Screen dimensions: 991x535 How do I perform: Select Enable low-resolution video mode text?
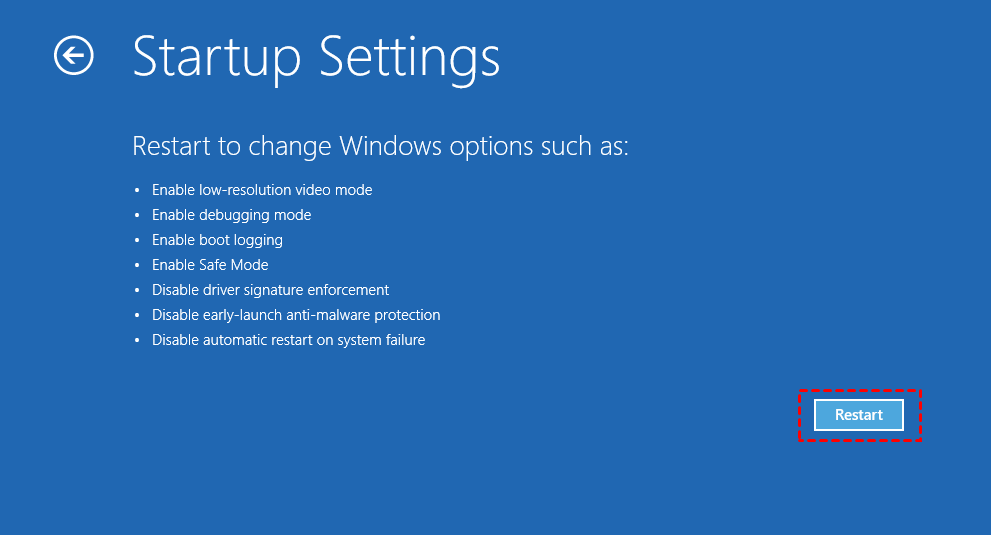click(262, 190)
